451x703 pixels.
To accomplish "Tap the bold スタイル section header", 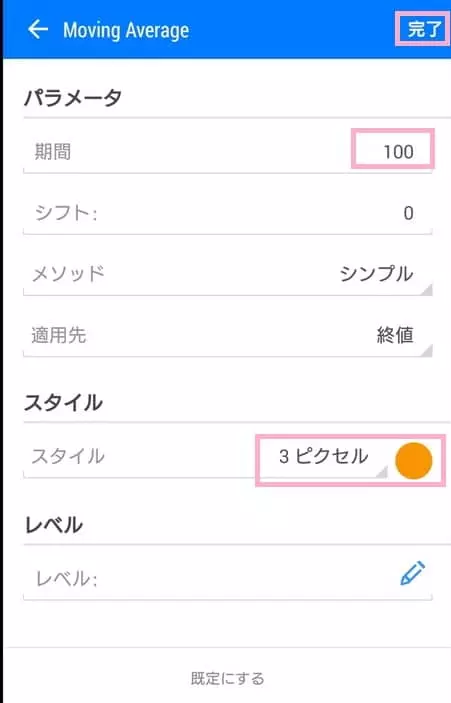I will point(63,402).
